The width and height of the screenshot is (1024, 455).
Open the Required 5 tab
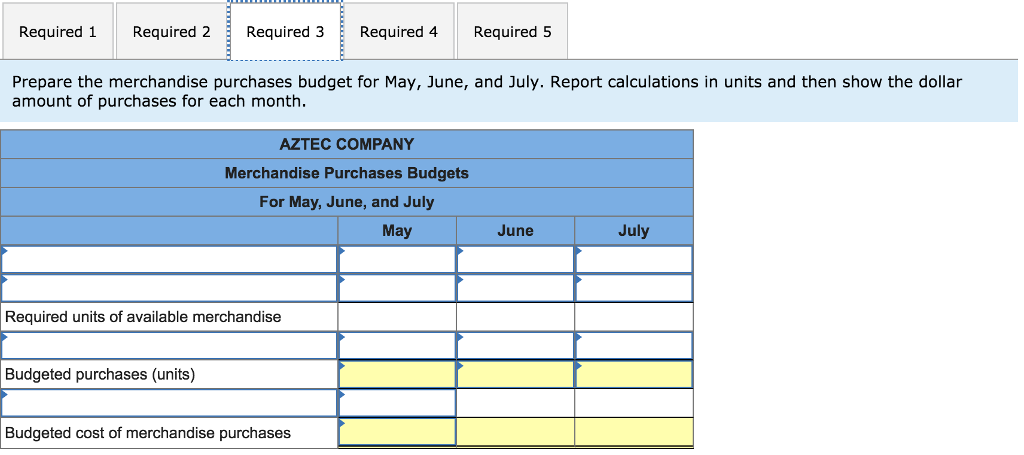[x=512, y=31]
